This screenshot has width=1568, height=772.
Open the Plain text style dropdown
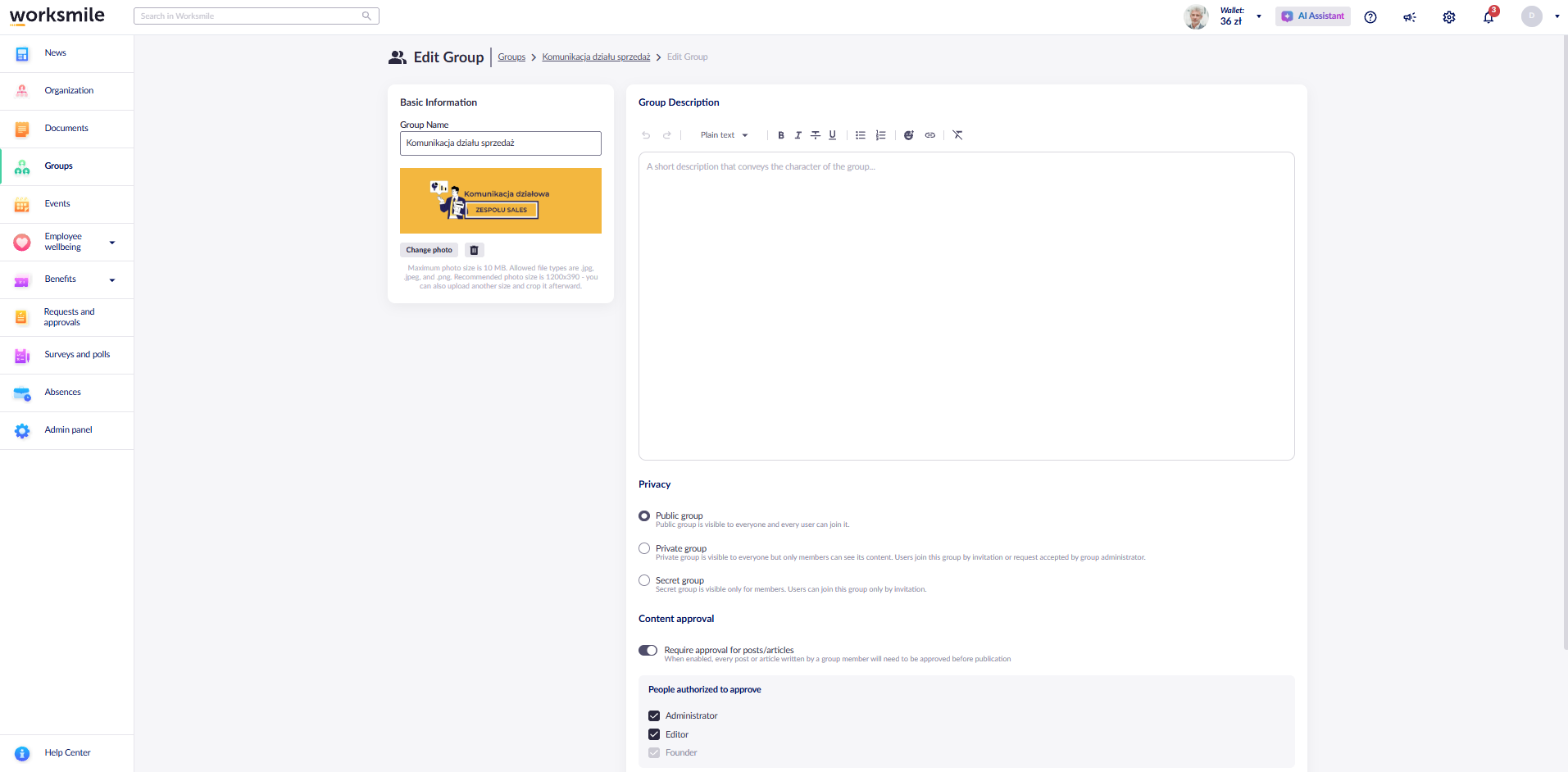click(724, 135)
